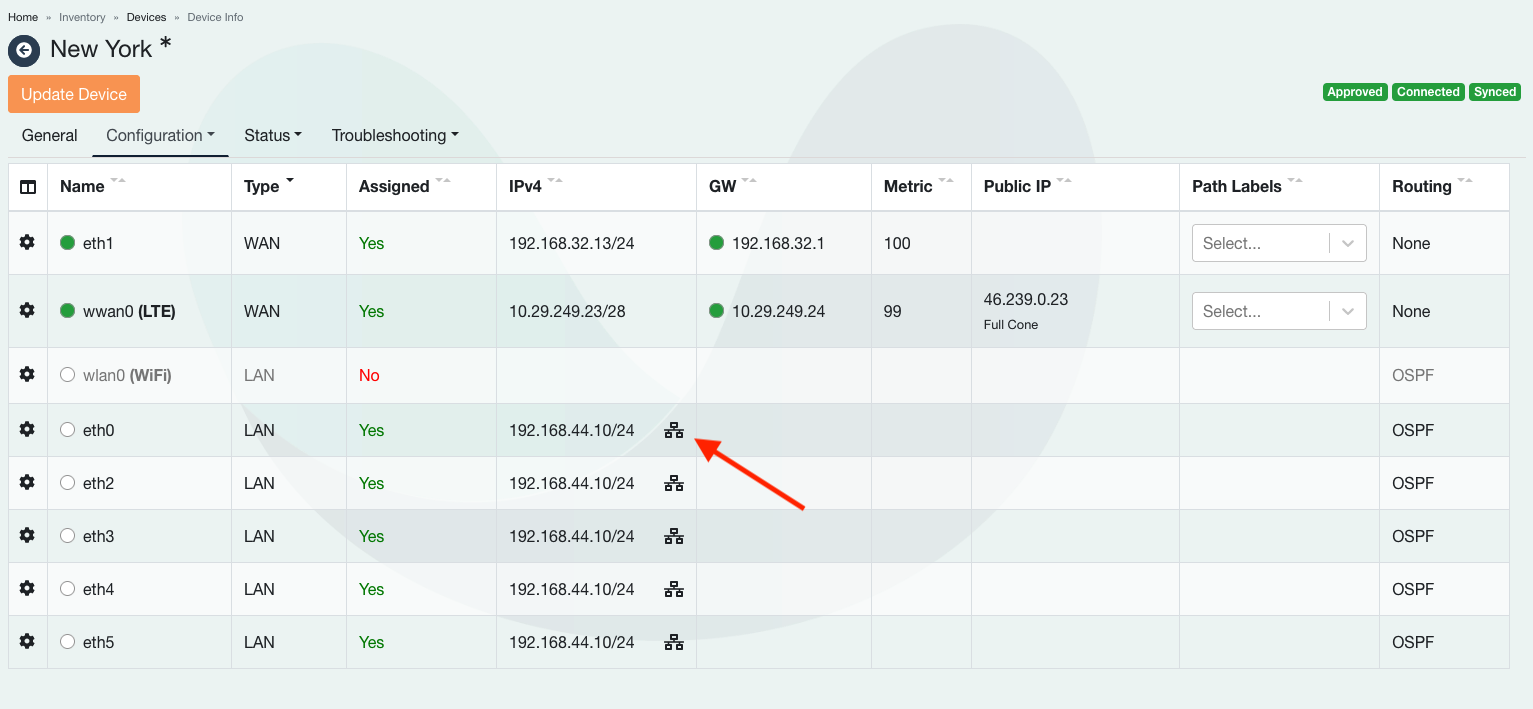
Task: Open the Status tab menu
Action: [x=272, y=135]
